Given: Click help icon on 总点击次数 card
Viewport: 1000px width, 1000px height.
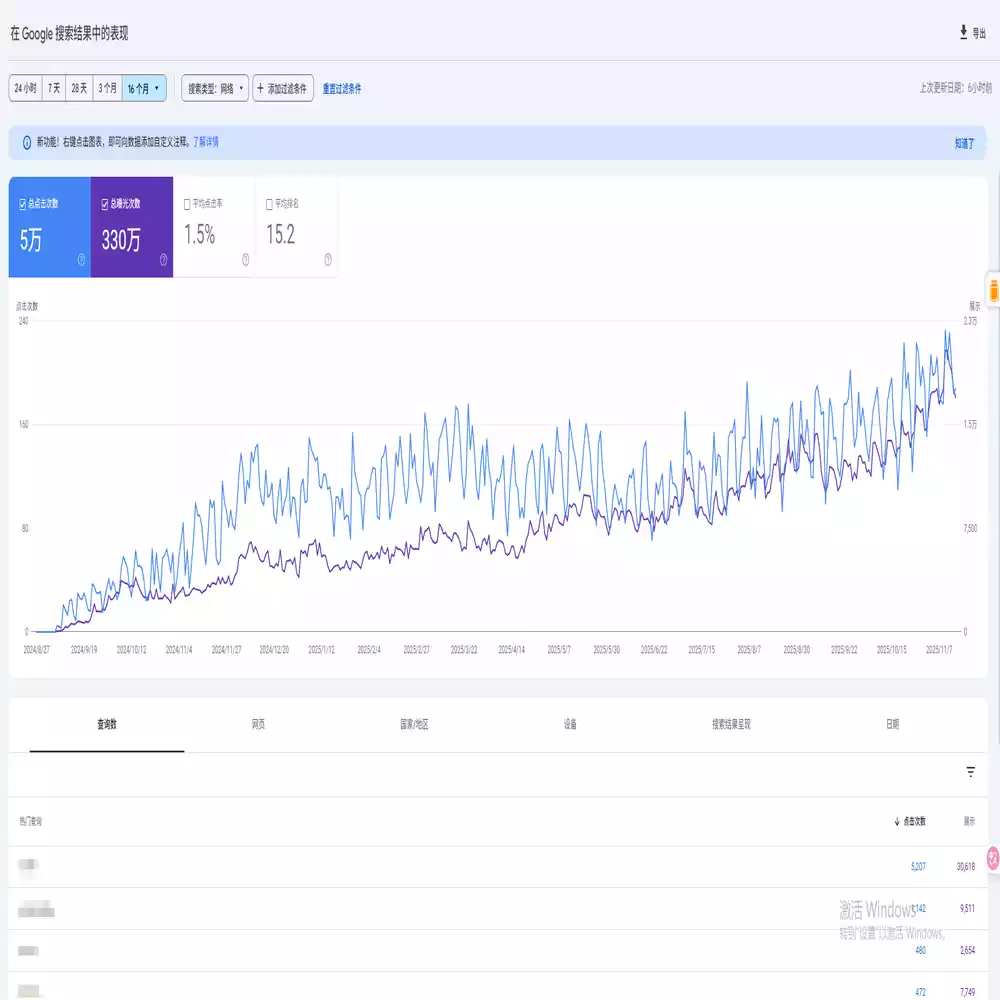Looking at the screenshot, I should pyautogui.click(x=81, y=260).
